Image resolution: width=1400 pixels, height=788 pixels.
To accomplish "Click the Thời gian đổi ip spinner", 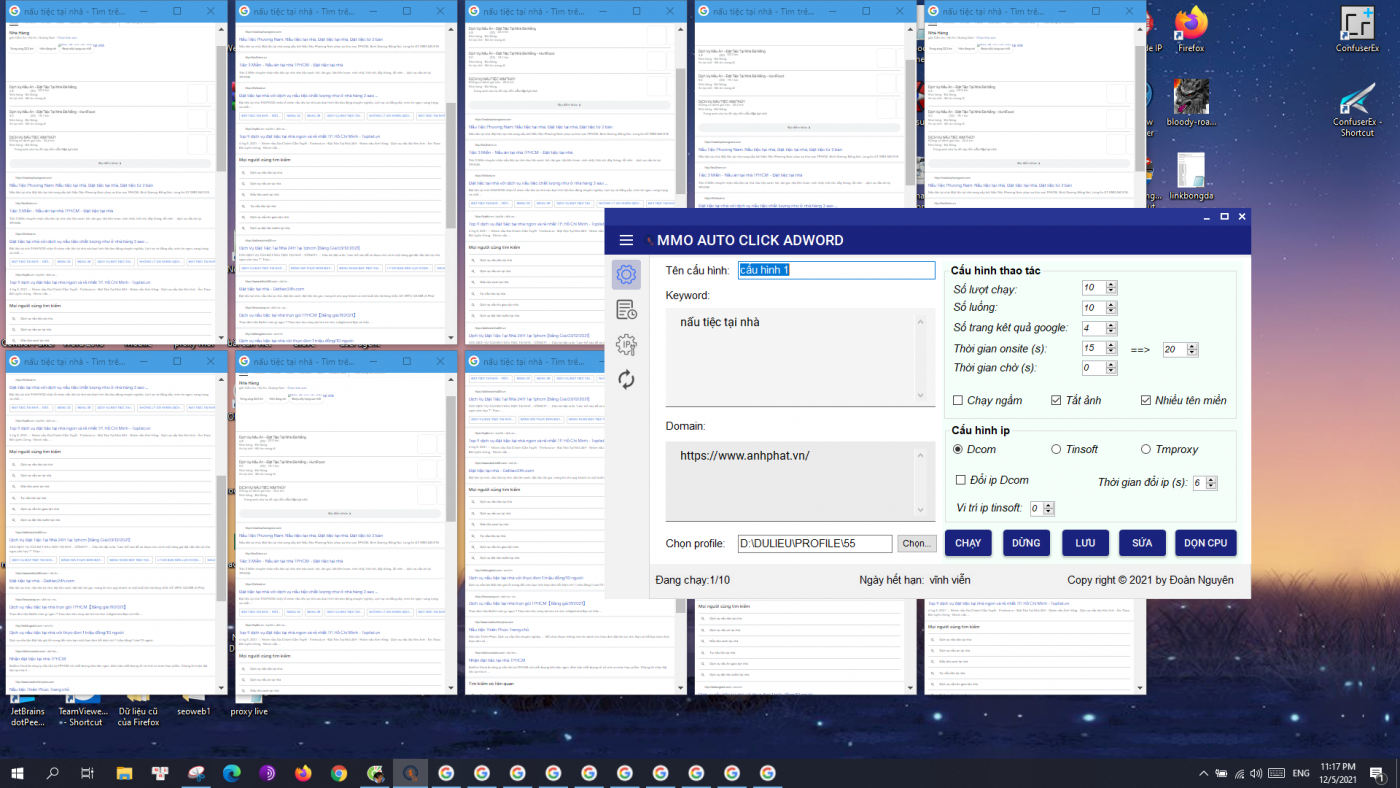I will 1211,483.
